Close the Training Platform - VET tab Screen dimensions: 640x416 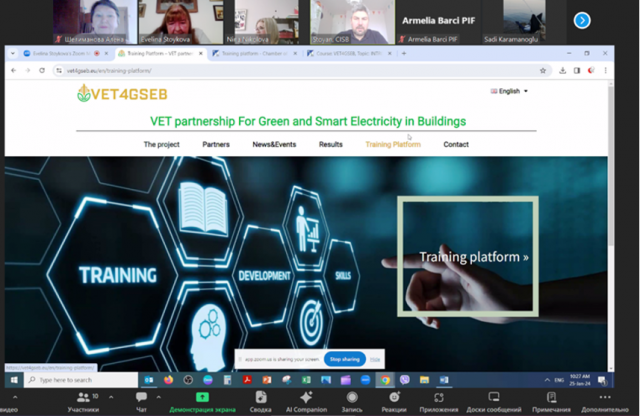[x=201, y=53]
